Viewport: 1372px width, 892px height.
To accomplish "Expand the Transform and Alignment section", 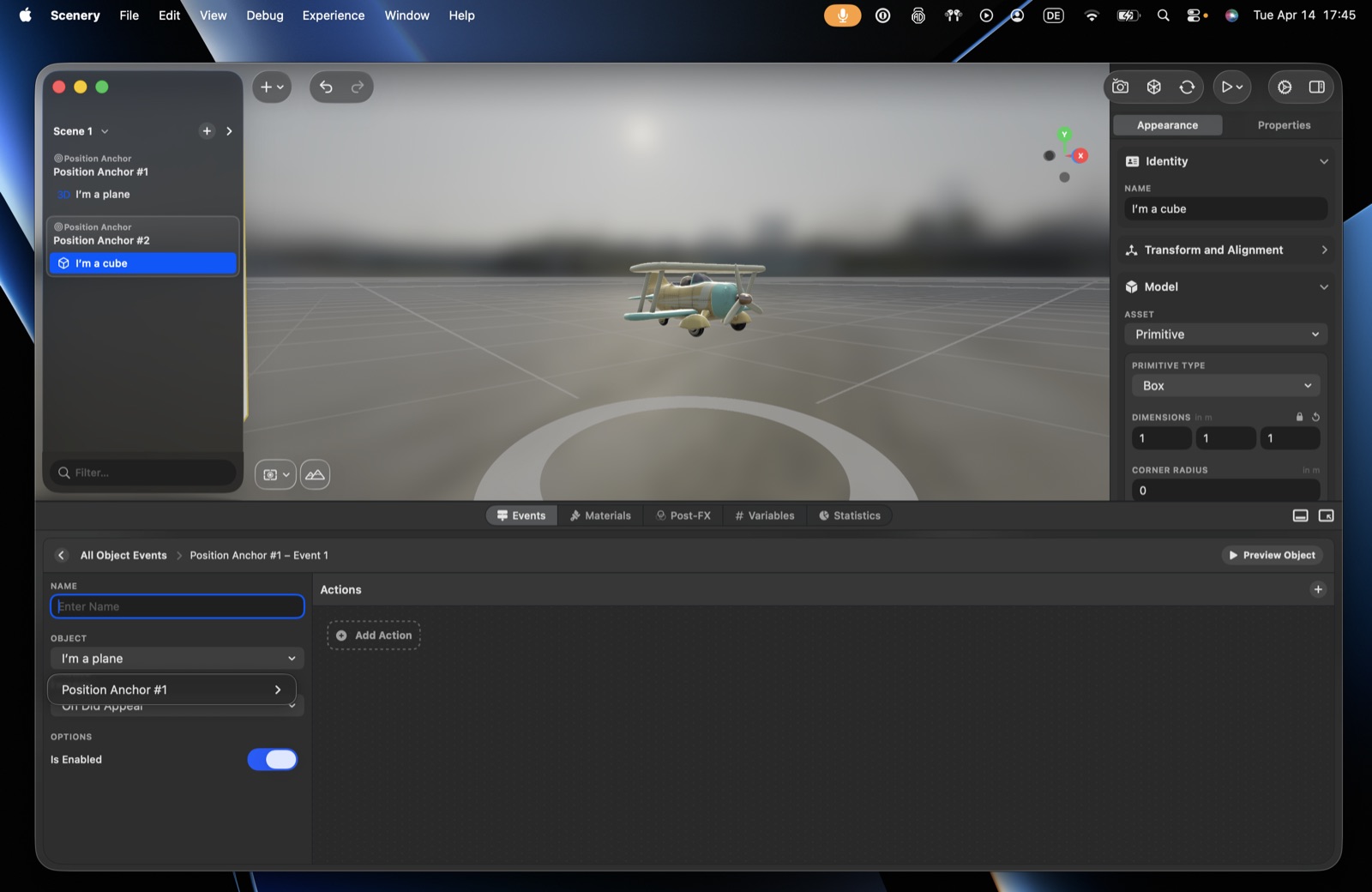I will [x=1226, y=250].
